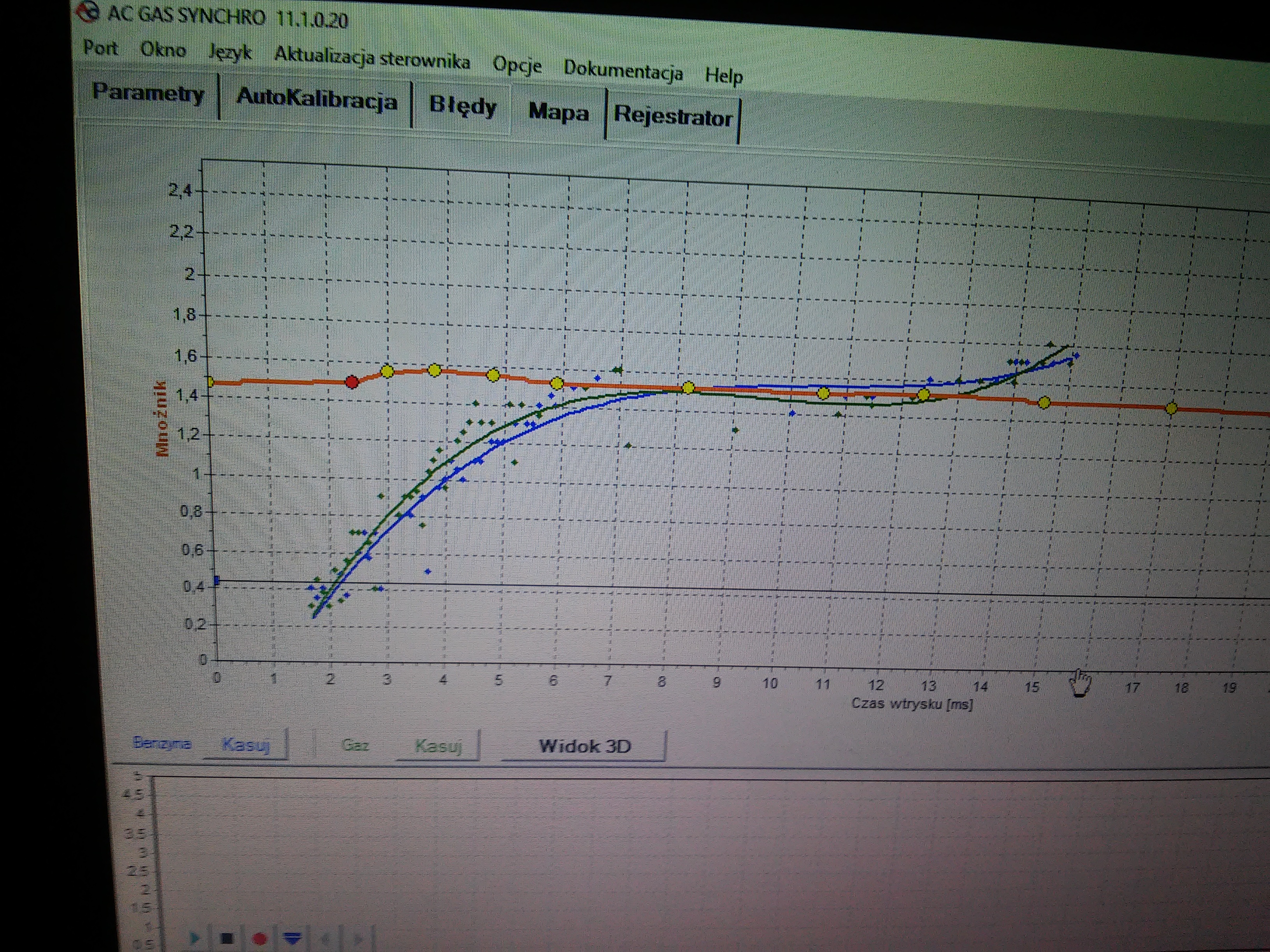Click the blue down-arrow save icon
Viewport: 1270px width, 952px height.
click(x=293, y=939)
